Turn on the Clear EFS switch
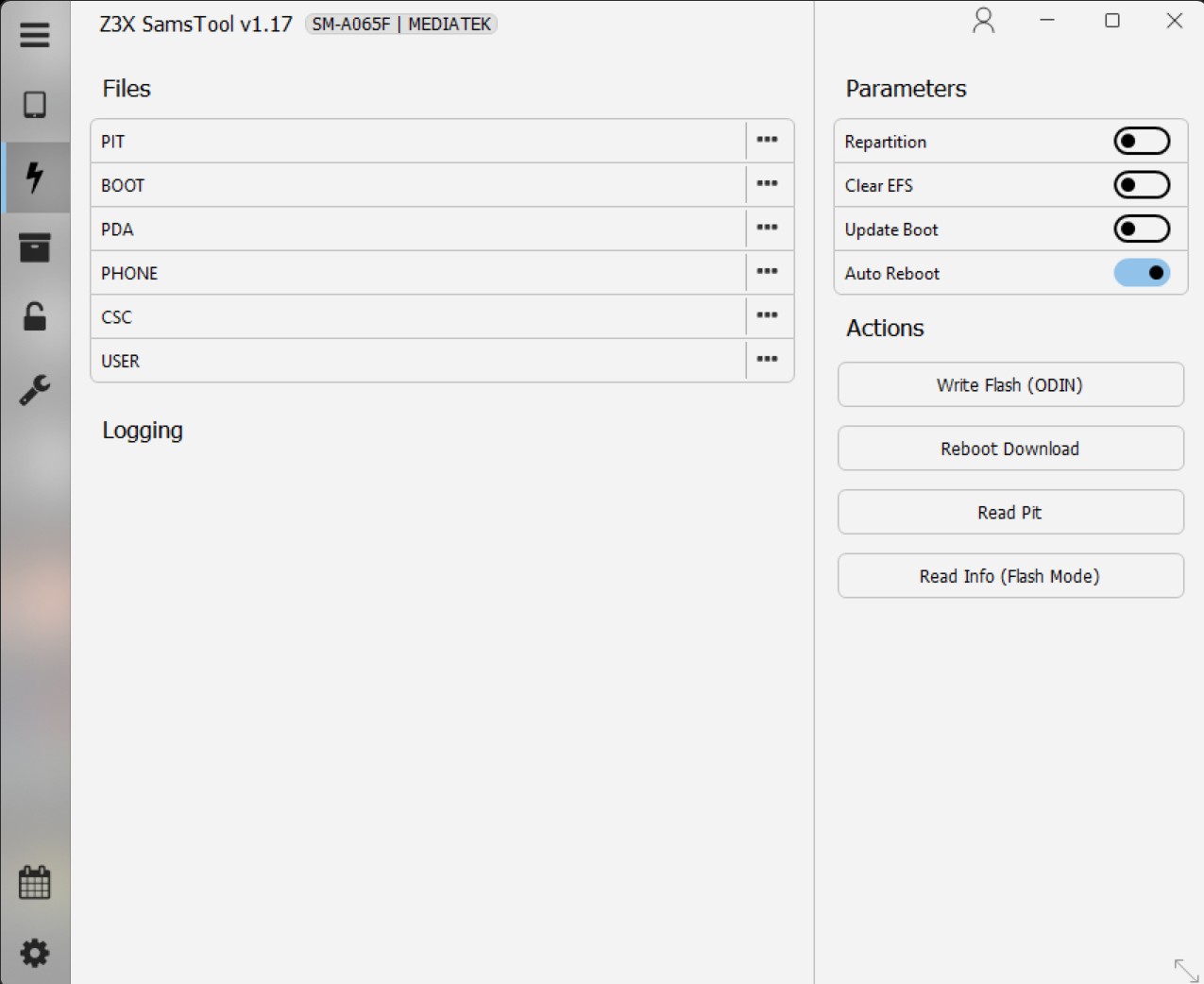The height and width of the screenshot is (984, 1204). [1141, 185]
